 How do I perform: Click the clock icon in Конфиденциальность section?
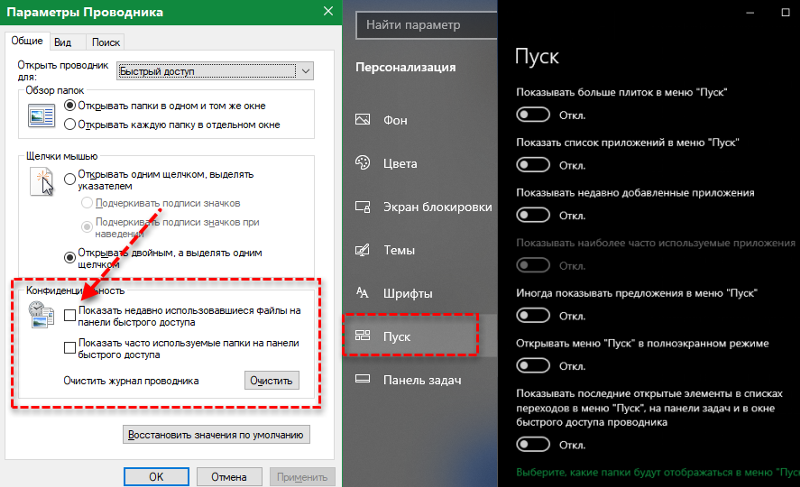click(41, 314)
